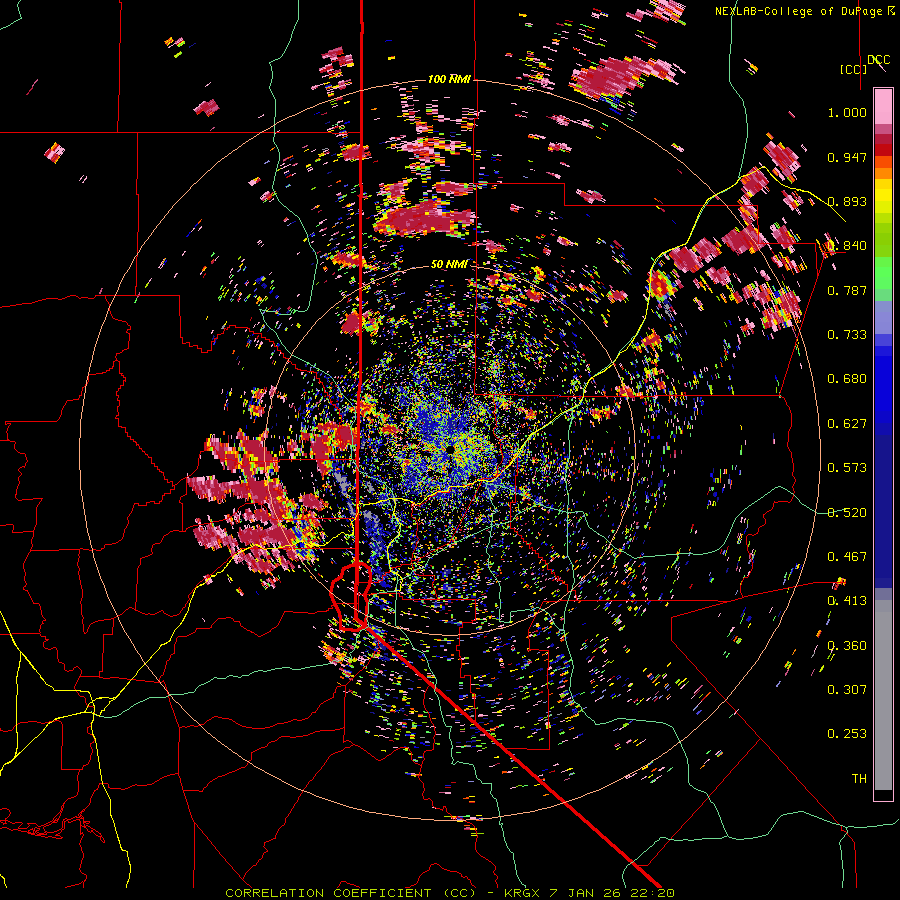The height and width of the screenshot is (900, 900).
Task: Click the 0.893 scale value
Action: [x=847, y=201]
